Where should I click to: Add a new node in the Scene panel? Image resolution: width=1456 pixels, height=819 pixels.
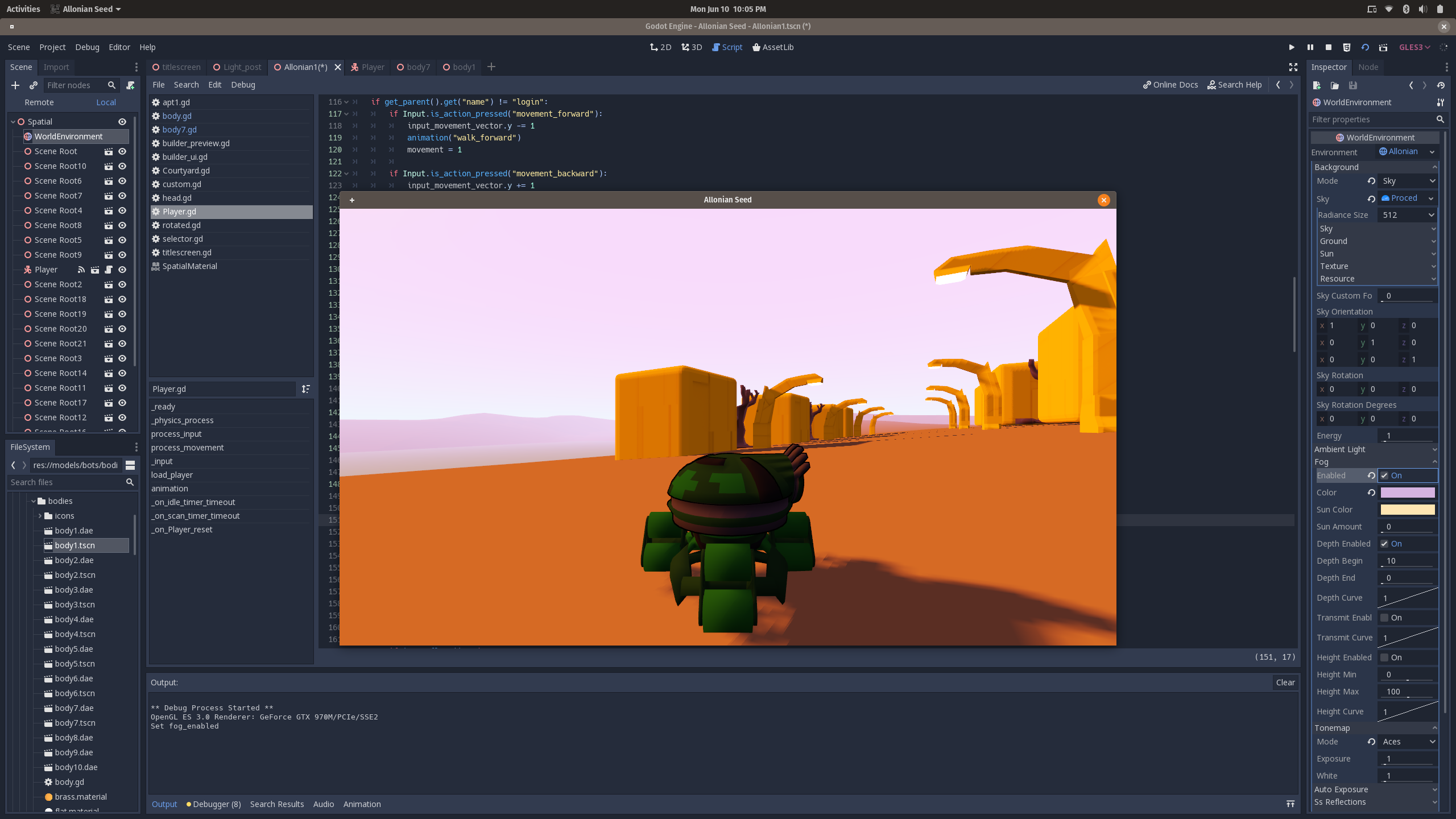[x=15, y=85]
